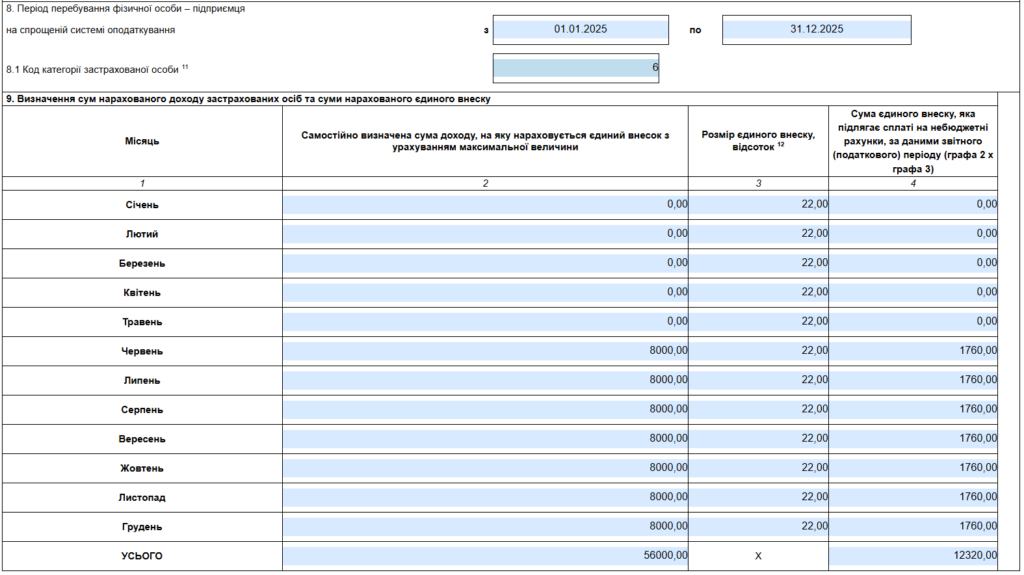The height and width of the screenshot is (575, 1024).
Task: Select the УСЬОГО total contribution field 12320,00
Action: coord(913,555)
